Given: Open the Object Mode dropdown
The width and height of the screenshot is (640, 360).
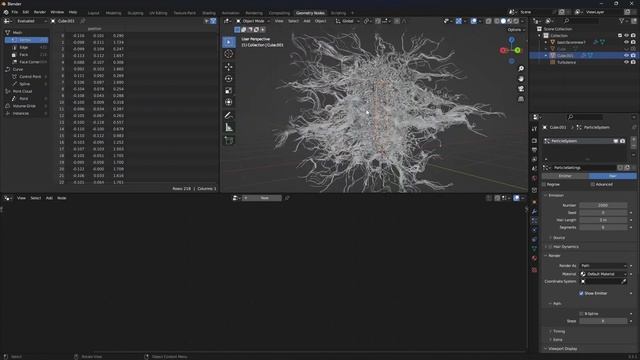Looking at the screenshot, I should point(253,21).
